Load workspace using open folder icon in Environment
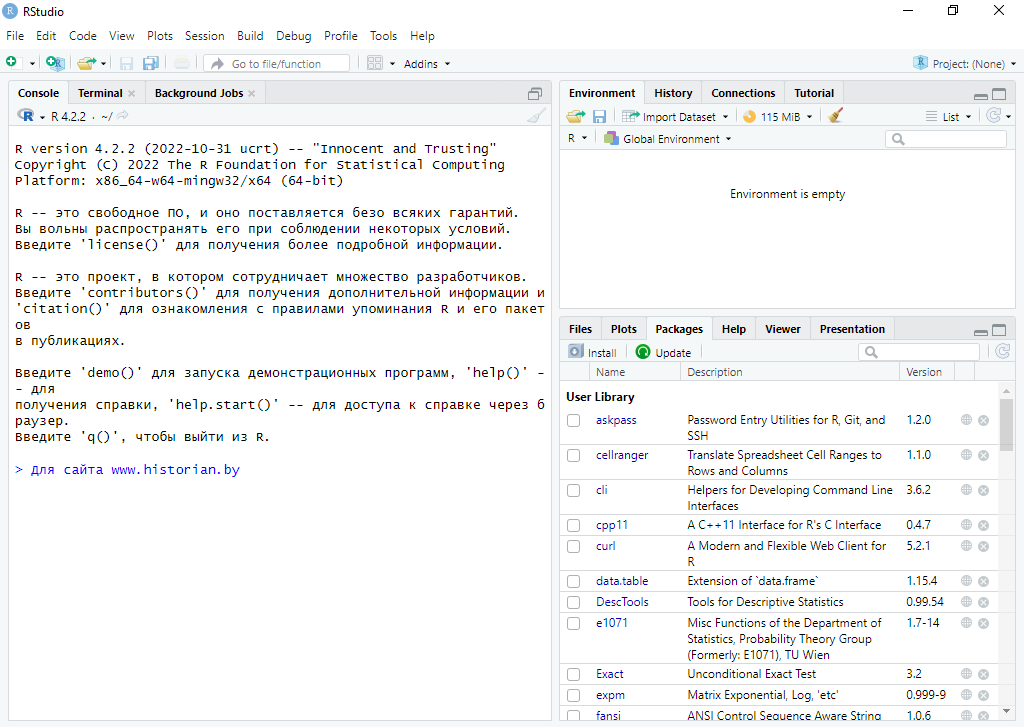1024x727 pixels. (576, 116)
